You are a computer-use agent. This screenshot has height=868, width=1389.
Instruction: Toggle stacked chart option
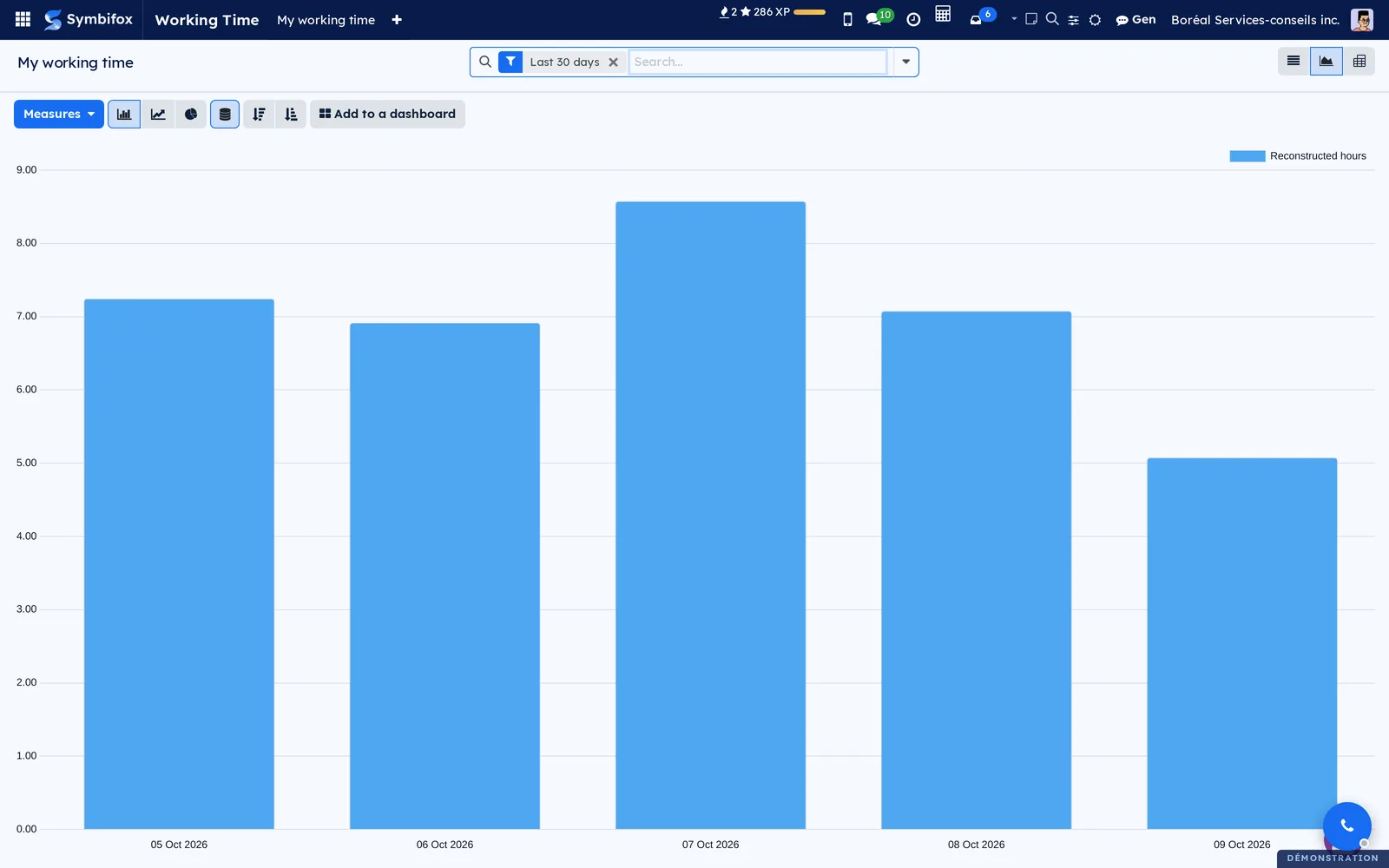[x=225, y=114]
